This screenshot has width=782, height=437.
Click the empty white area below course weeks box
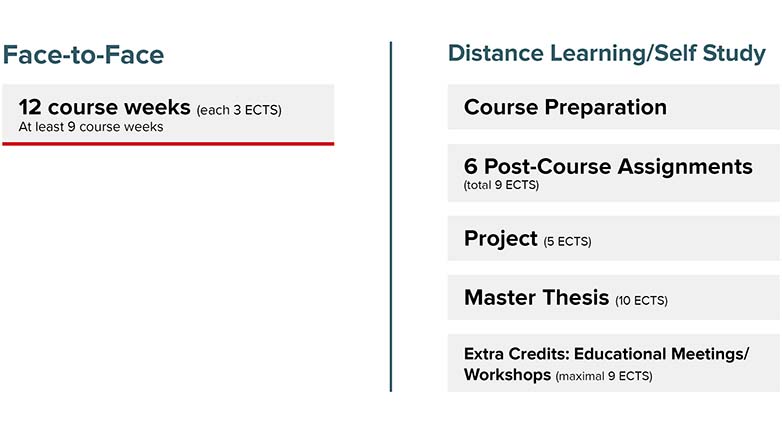tap(168, 270)
